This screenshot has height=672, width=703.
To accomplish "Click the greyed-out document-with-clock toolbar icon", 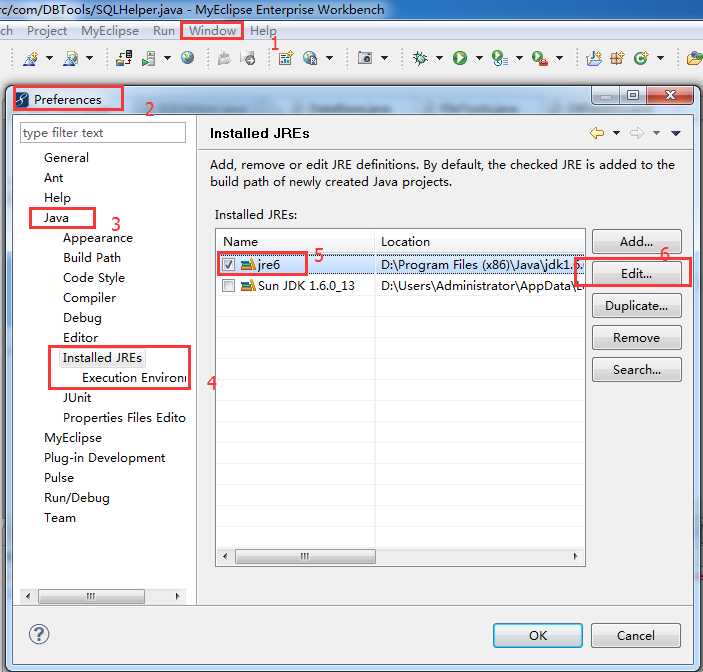I will (x=248, y=58).
